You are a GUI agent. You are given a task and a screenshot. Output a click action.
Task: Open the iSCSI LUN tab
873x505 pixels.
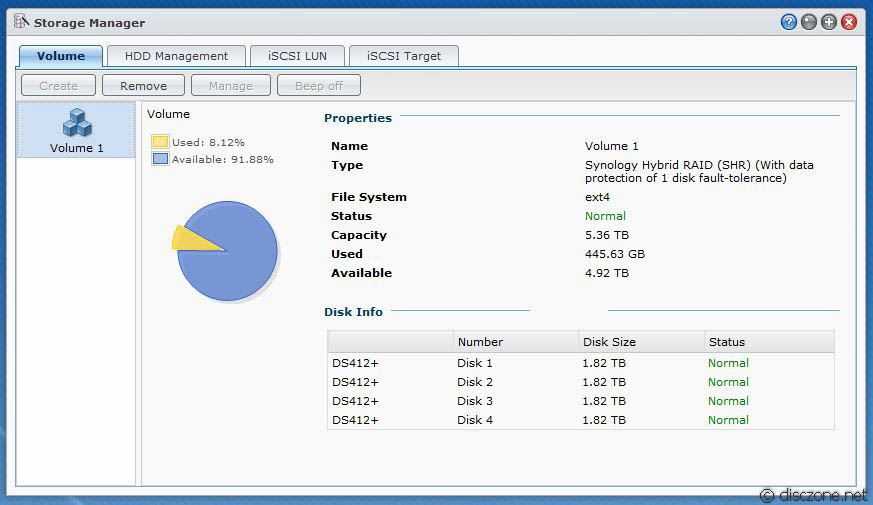click(297, 56)
